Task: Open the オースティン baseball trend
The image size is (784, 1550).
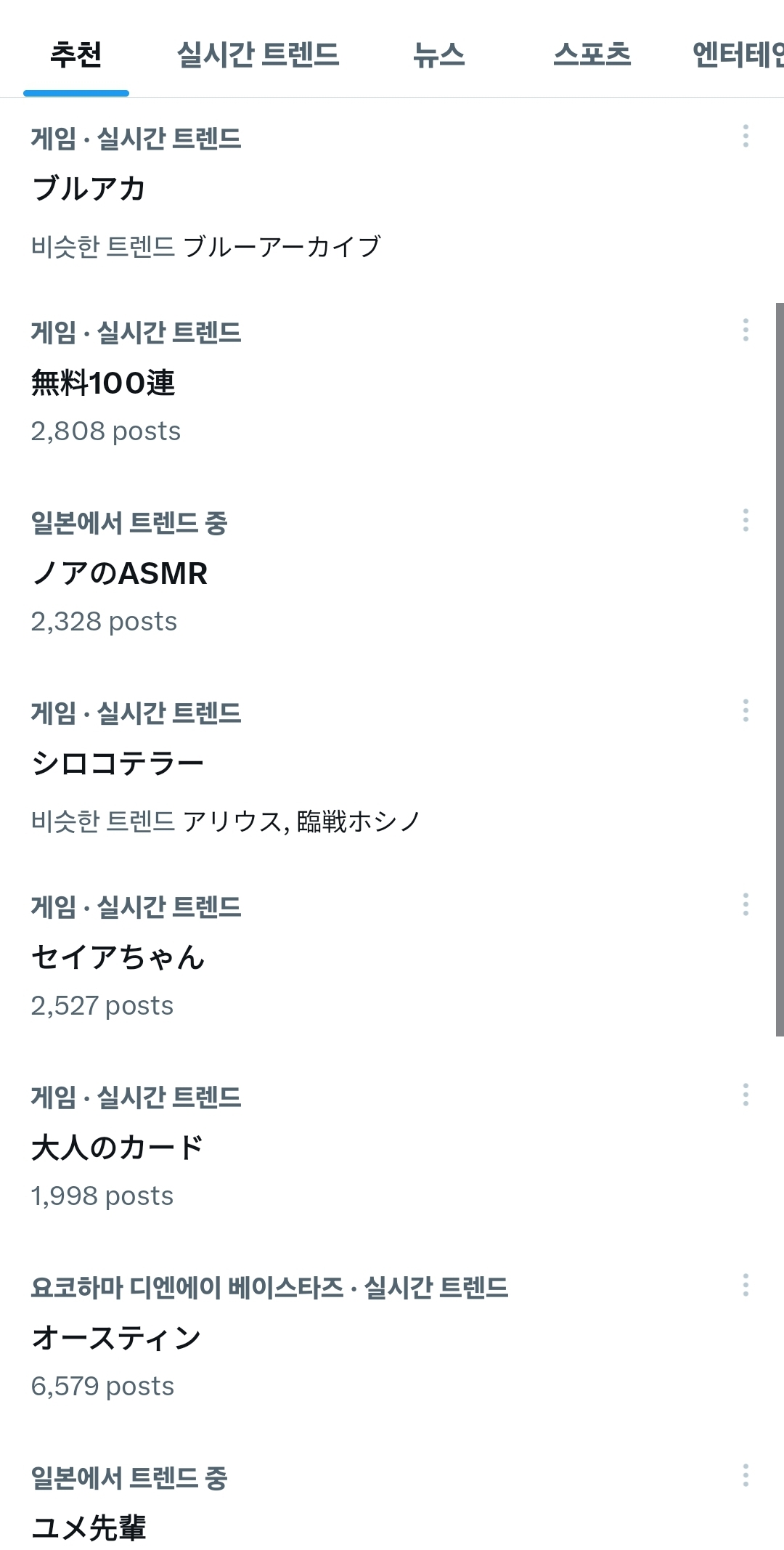Action: point(116,1338)
